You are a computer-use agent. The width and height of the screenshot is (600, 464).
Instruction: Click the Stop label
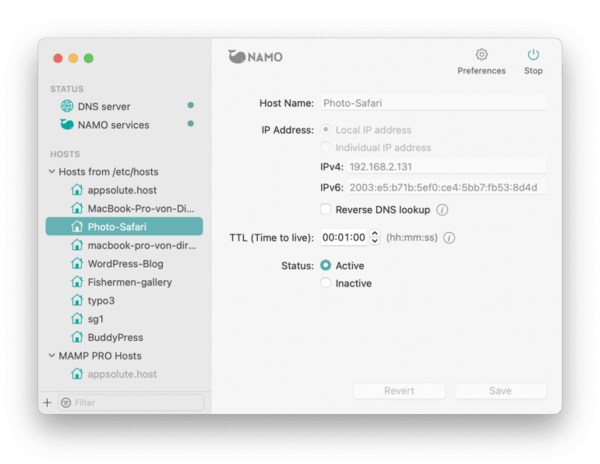point(533,71)
